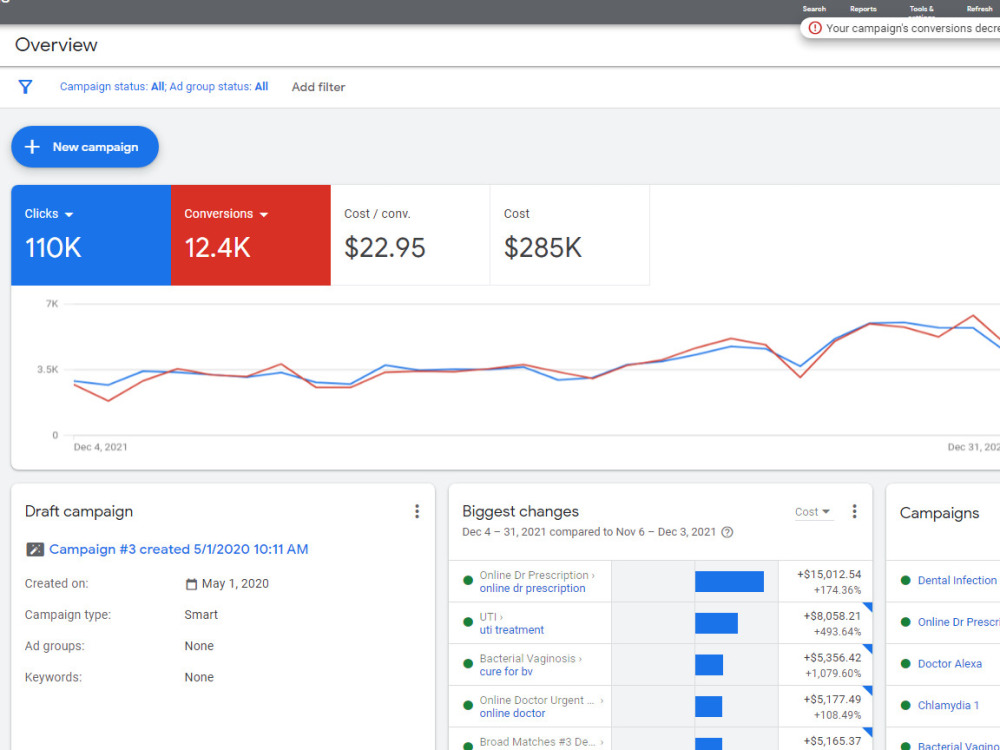Click the green status dot for cure for bv
1000x750 pixels.
click(x=467, y=665)
